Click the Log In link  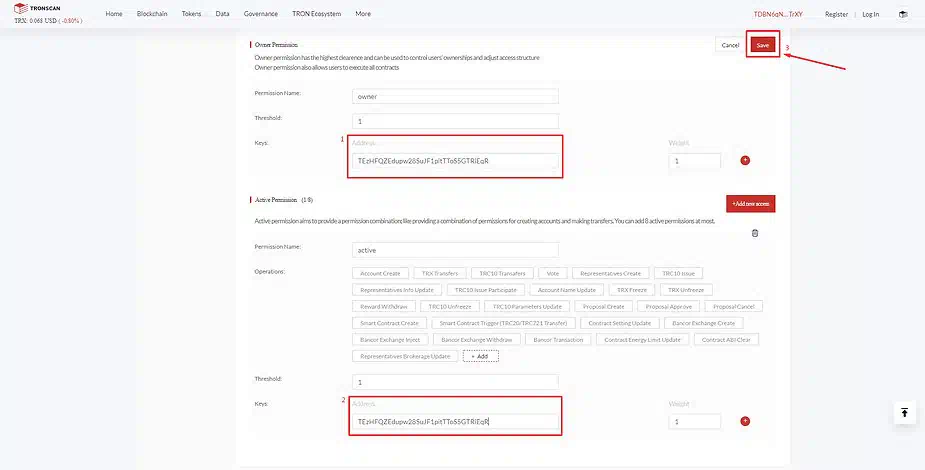tap(870, 14)
